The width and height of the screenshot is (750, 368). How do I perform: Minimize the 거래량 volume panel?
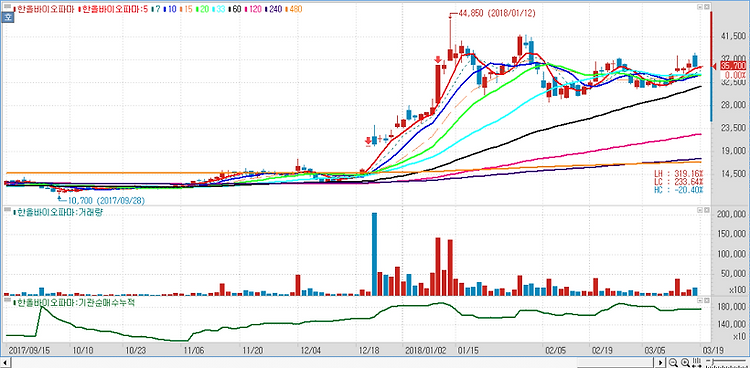700,210
